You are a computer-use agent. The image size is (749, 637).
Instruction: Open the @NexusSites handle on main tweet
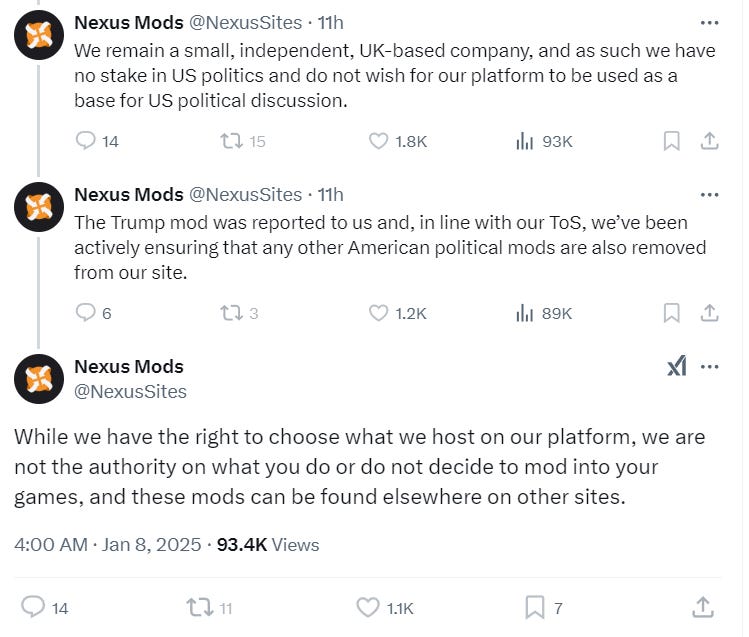pyautogui.click(x=130, y=392)
